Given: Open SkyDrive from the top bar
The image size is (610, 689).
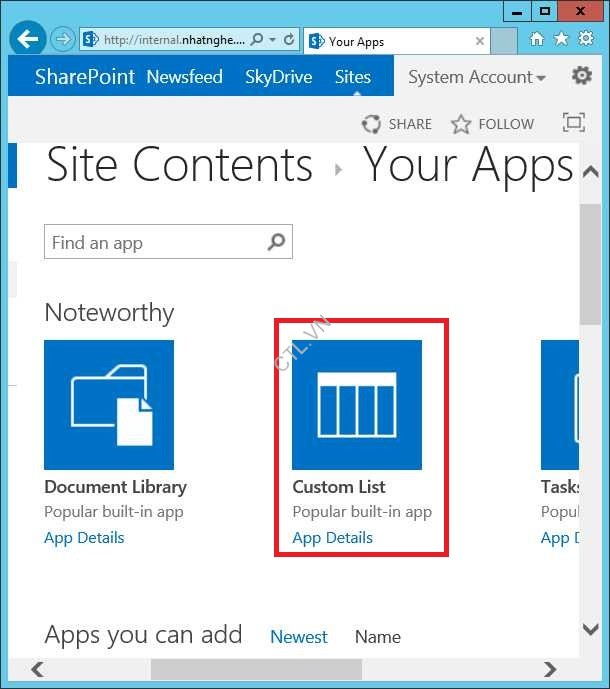Looking at the screenshot, I should 278,77.
